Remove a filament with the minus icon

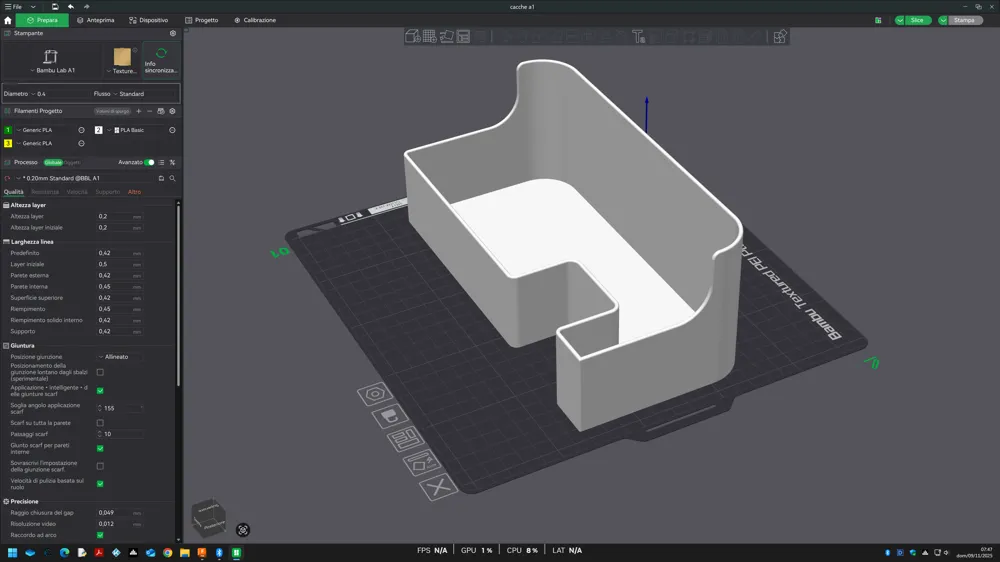tap(150, 111)
